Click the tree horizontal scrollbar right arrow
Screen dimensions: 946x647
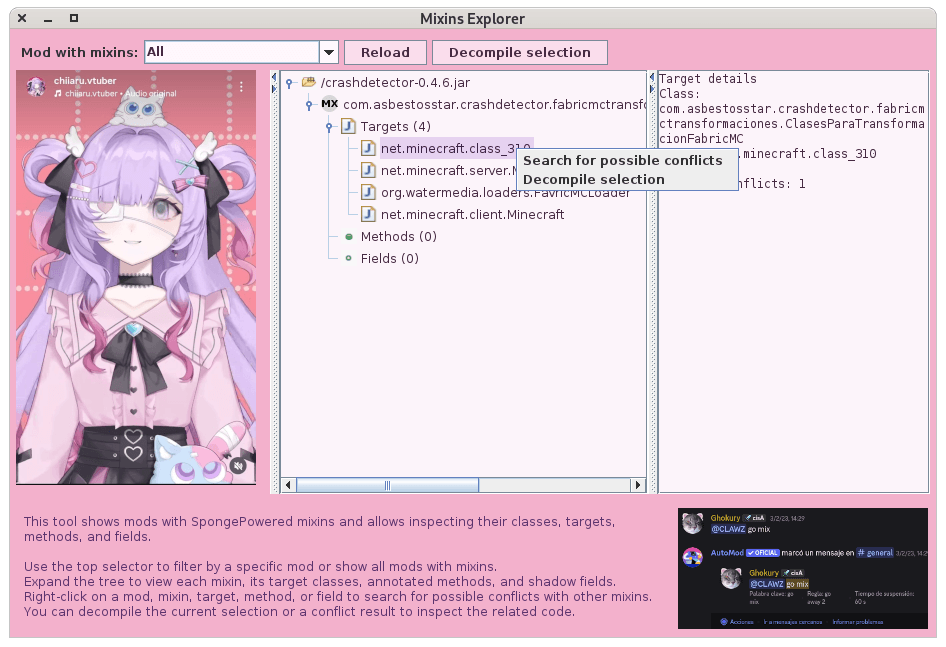click(638, 485)
